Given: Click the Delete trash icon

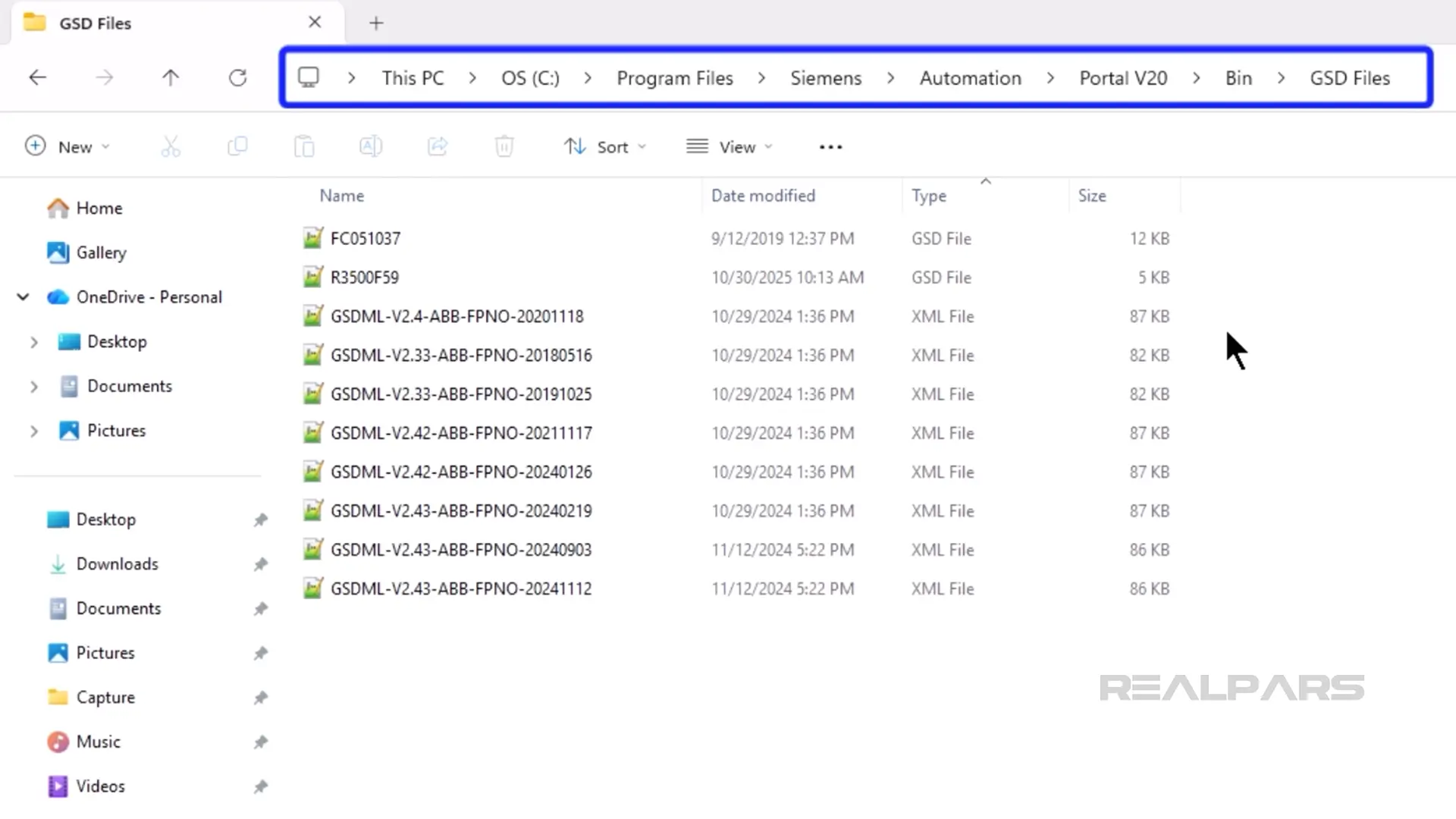Looking at the screenshot, I should 504,146.
